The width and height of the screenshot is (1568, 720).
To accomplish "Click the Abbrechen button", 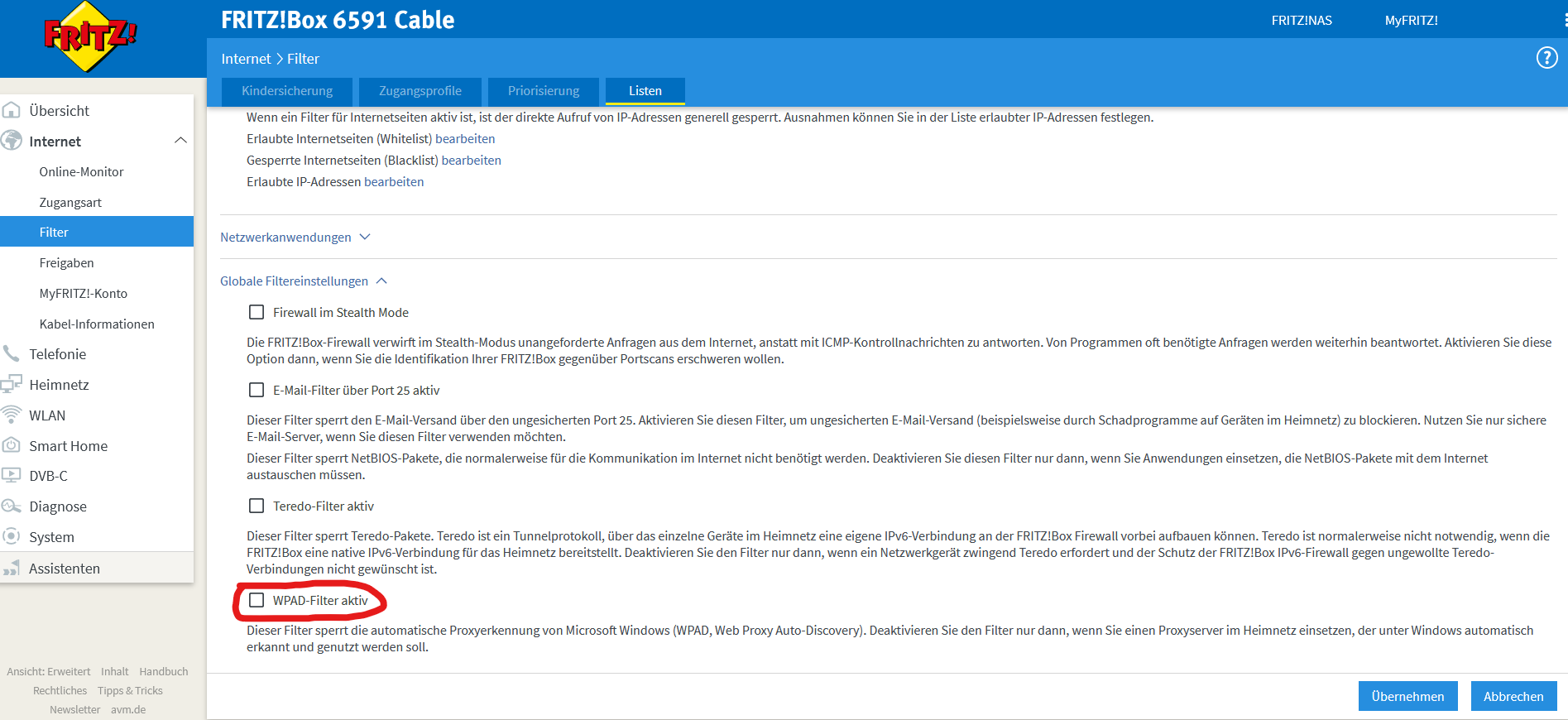I will 1513,696.
